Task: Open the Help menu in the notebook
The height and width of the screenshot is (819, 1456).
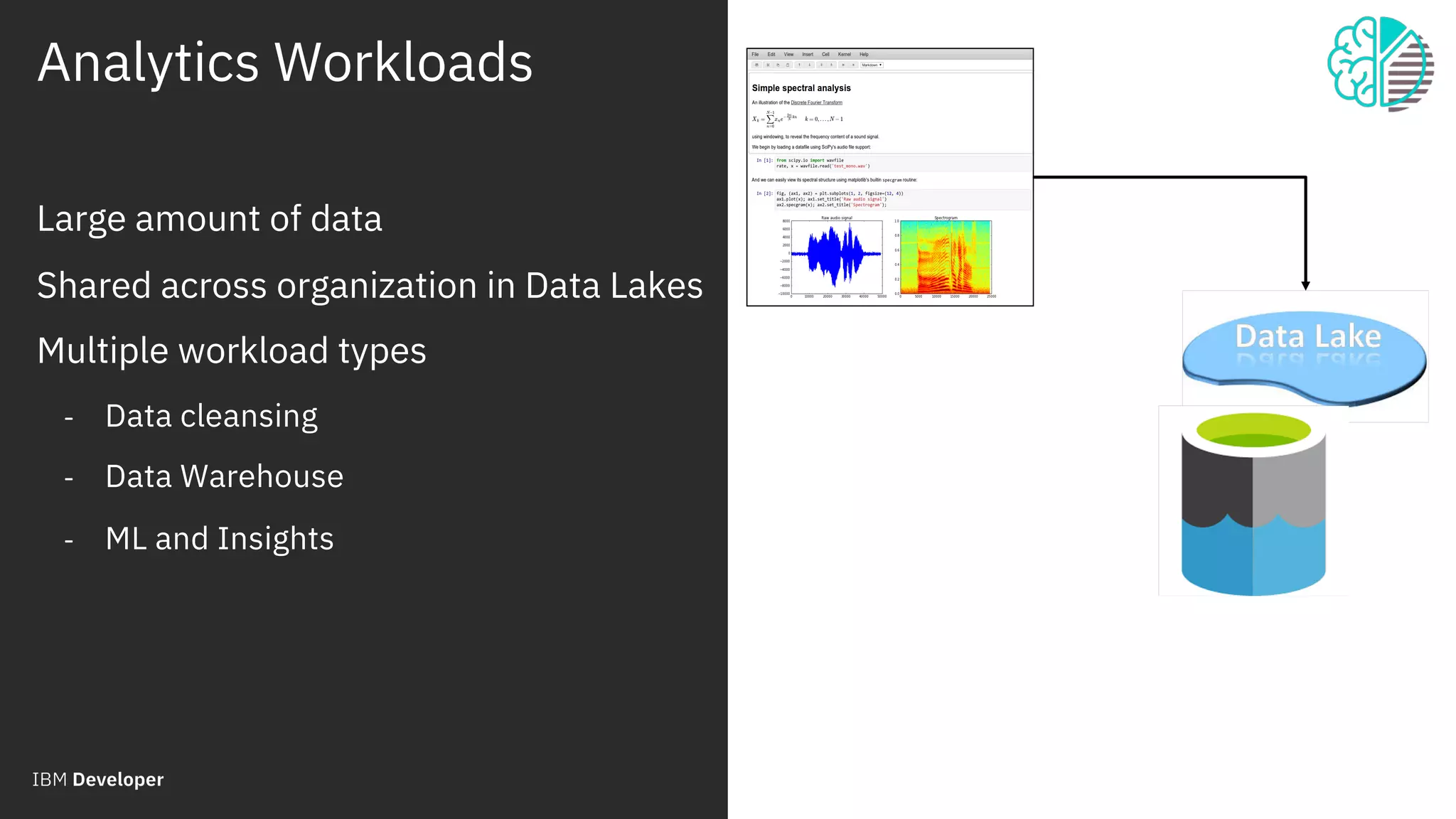Action: (x=864, y=54)
